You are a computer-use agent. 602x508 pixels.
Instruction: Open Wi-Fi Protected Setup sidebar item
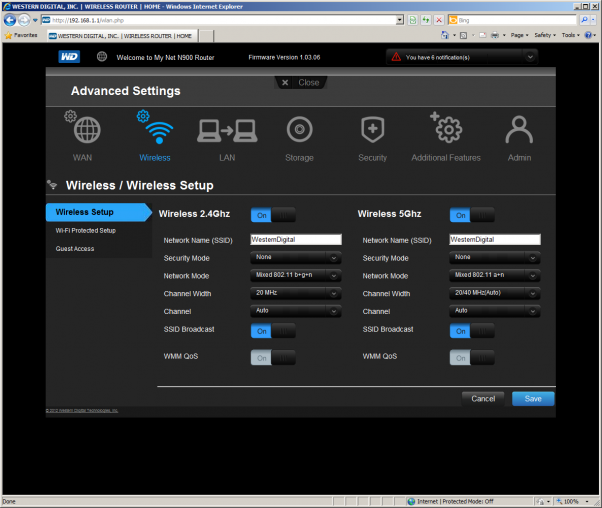[x=86, y=230]
